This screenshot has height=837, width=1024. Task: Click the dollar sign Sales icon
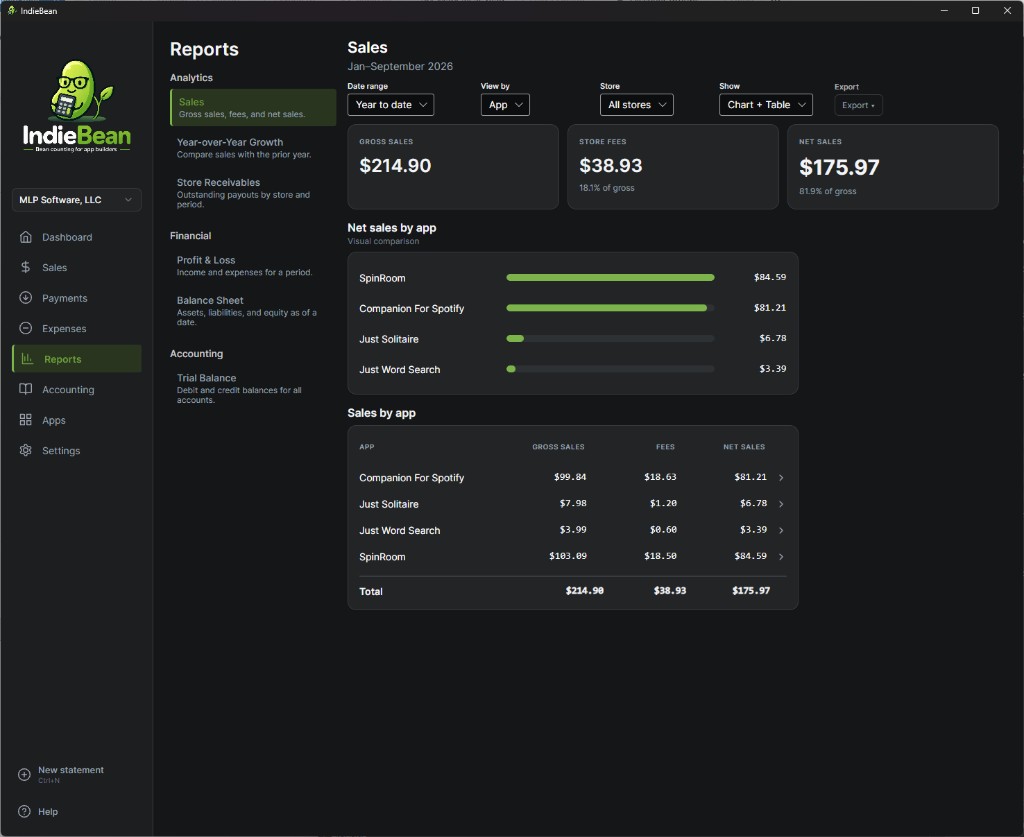pos(25,267)
